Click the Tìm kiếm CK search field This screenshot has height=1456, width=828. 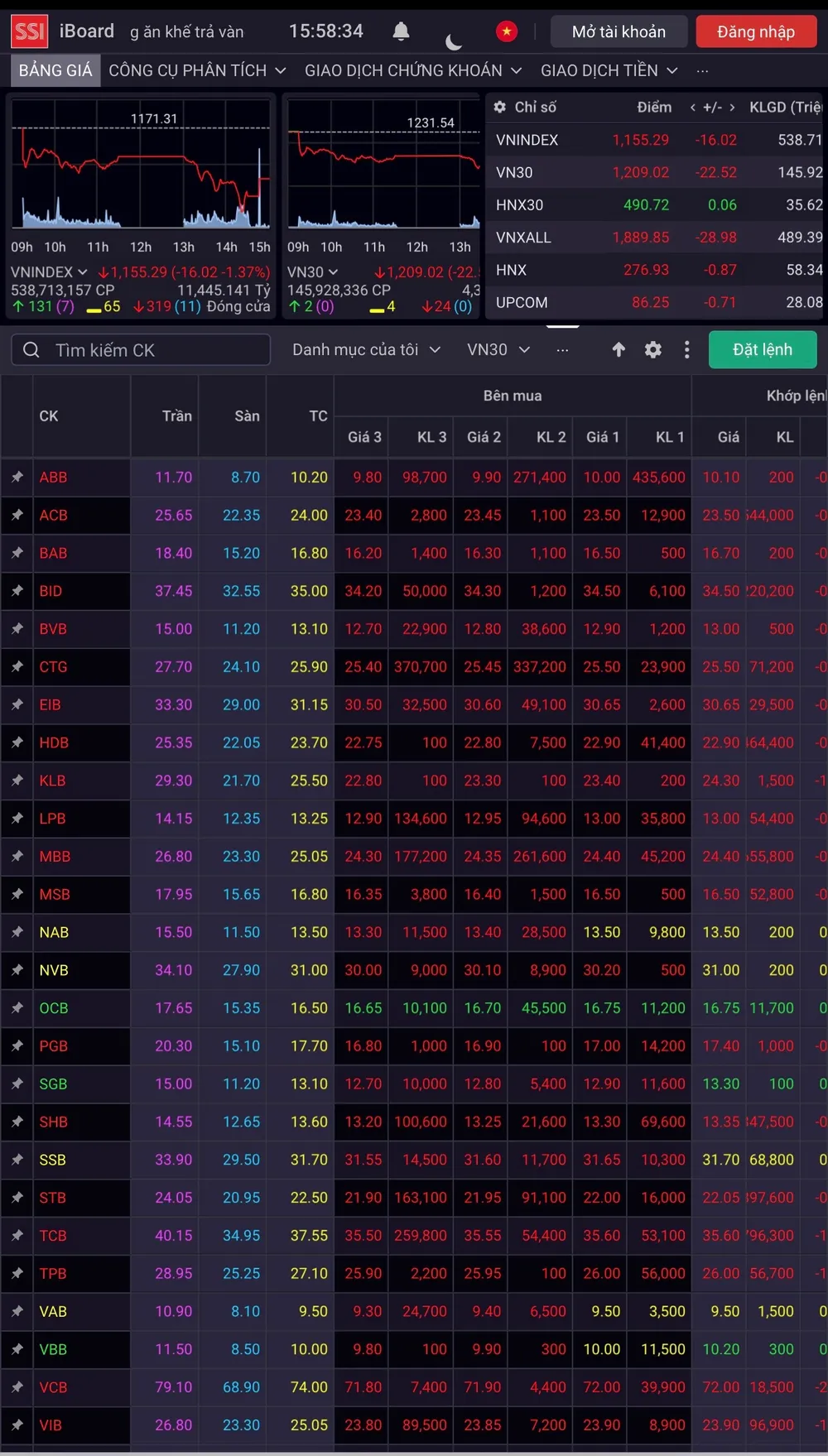(x=141, y=349)
